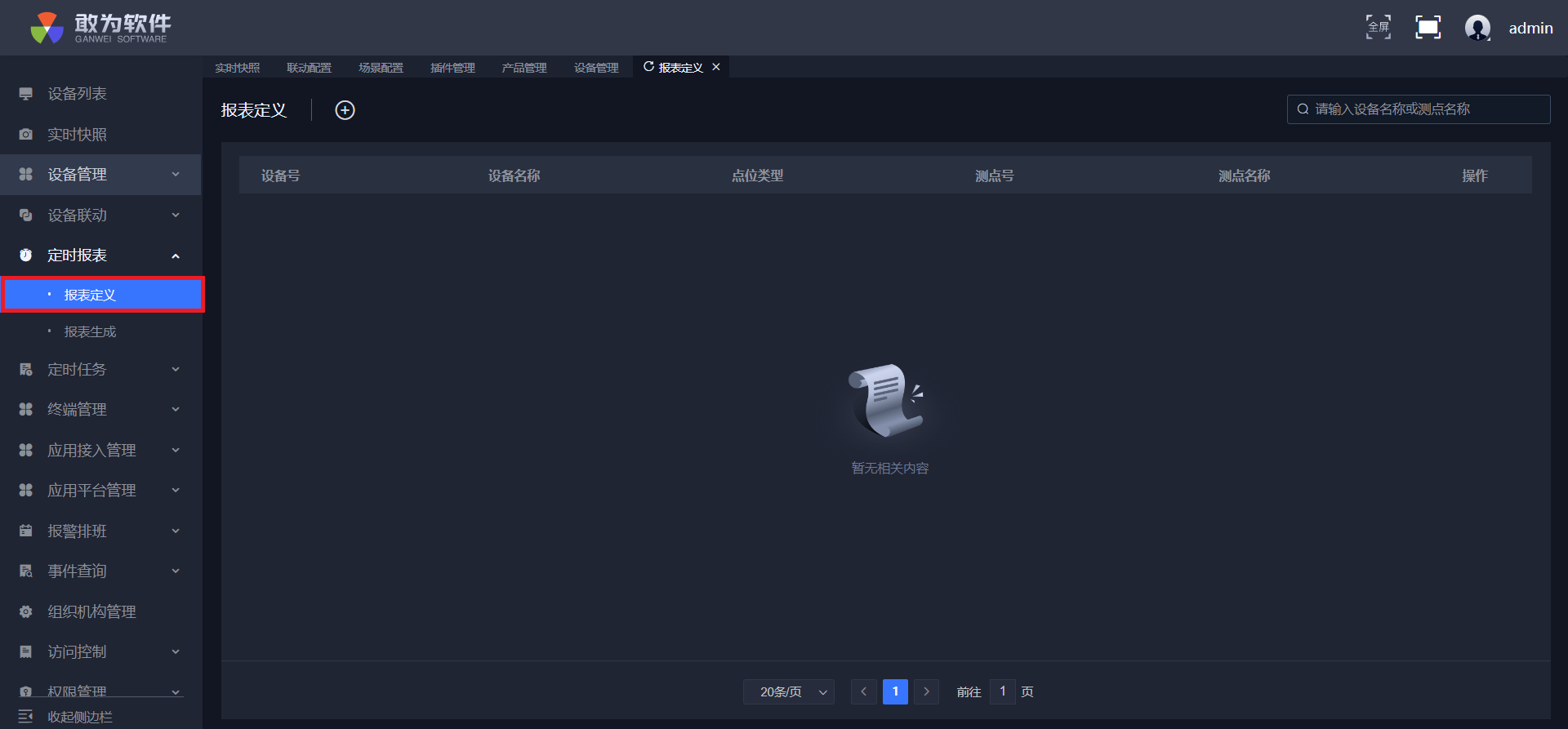The width and height of the screenshot is (1568, 729).
Task: Click the 点位类型 column header
Action: [x=757, y=176]
